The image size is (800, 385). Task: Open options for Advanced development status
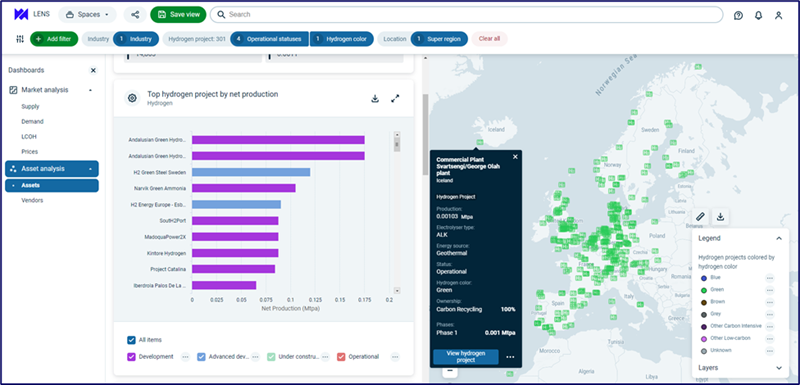tap(255, 357)
